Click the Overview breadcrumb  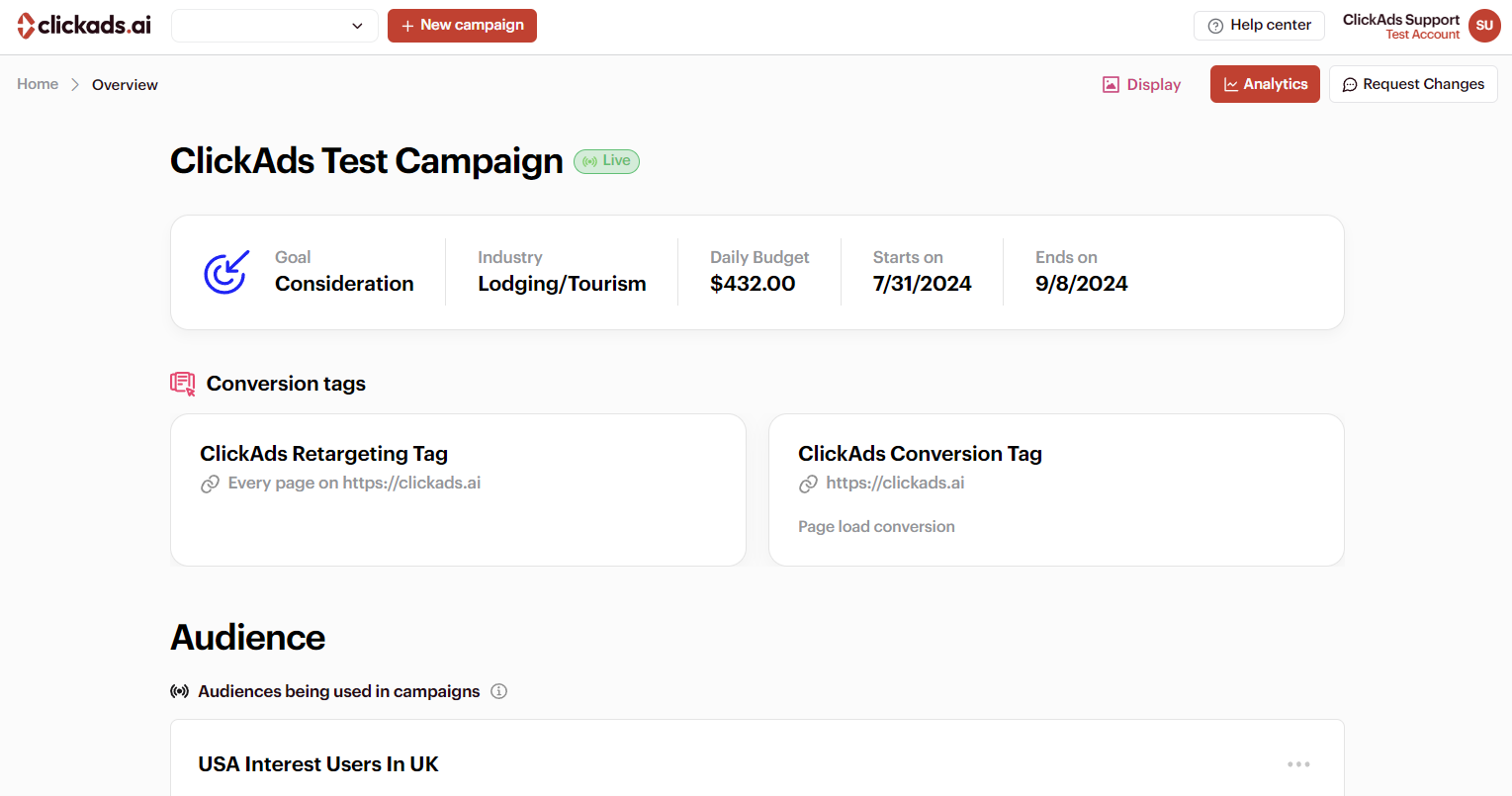[125, 85]
